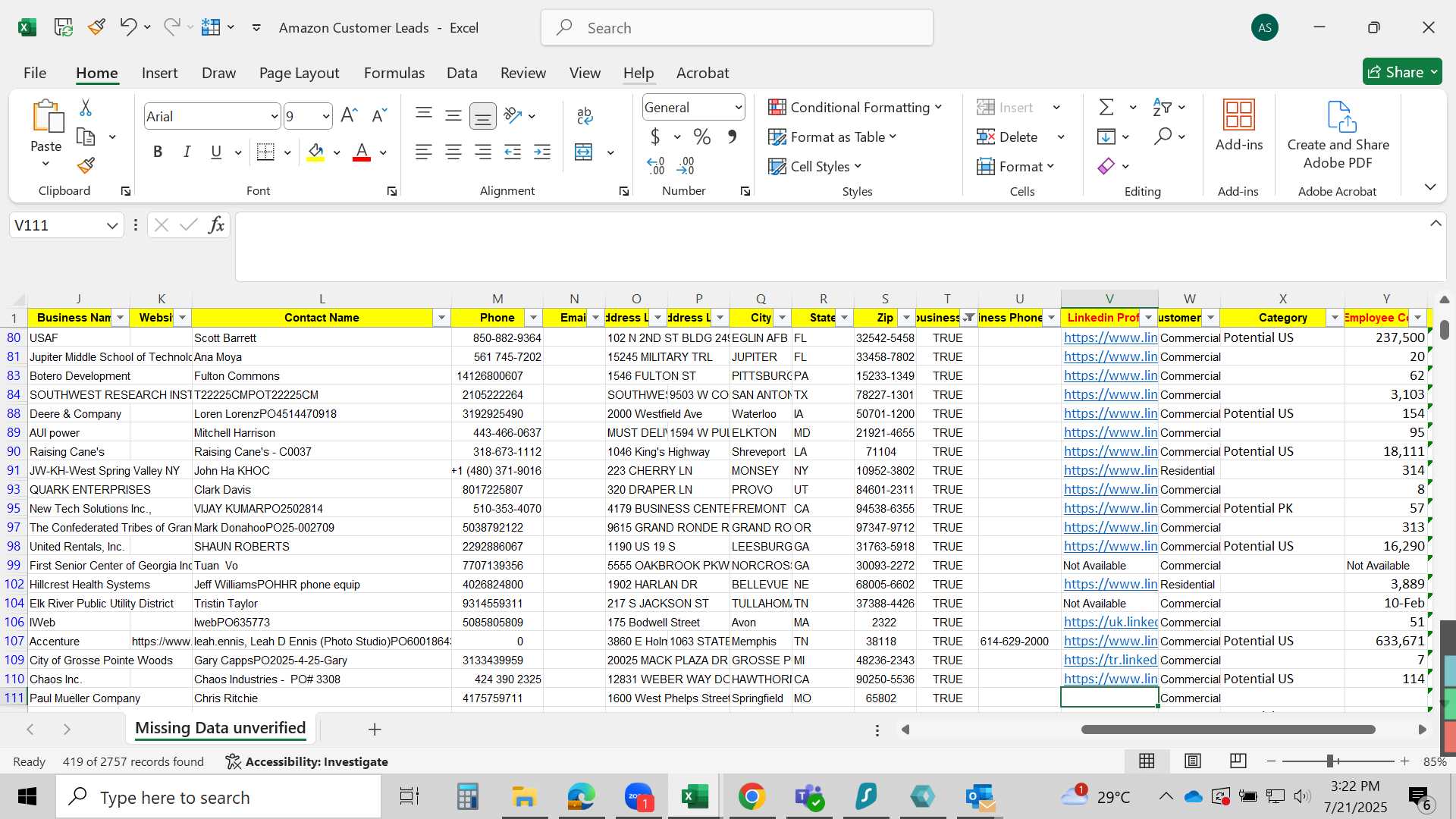Screen dimensions: 1456x819
Task: Click the zoom slider handle
Action: point(1330,761)
